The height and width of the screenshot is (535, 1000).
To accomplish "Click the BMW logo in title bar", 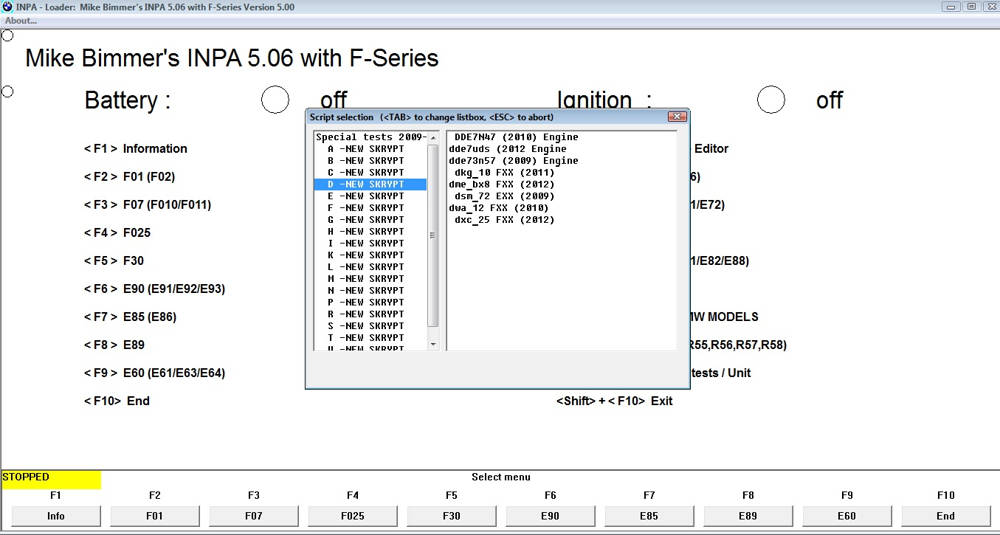I will 8,6.
